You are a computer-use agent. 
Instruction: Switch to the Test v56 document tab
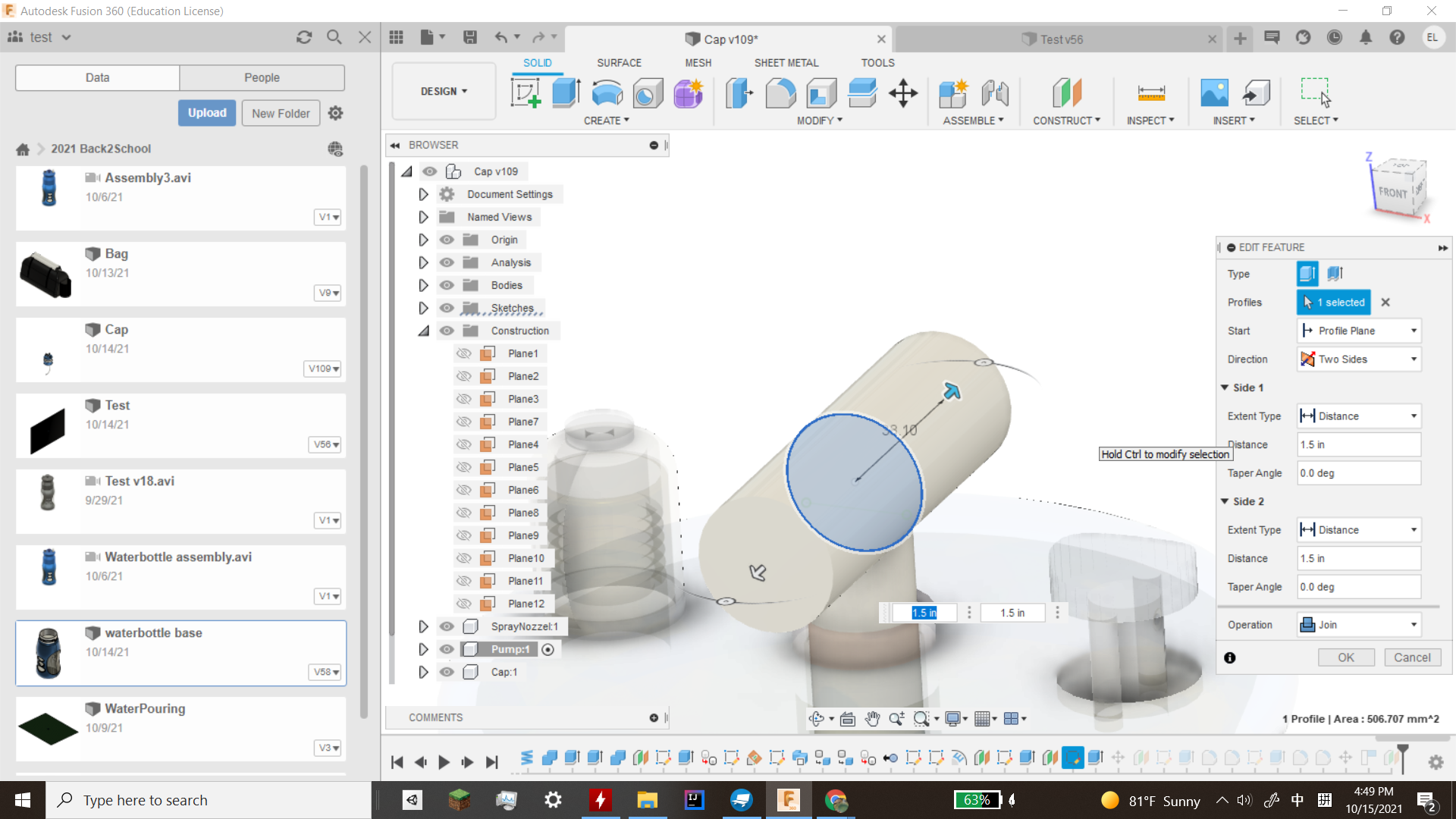point(1060,39)
